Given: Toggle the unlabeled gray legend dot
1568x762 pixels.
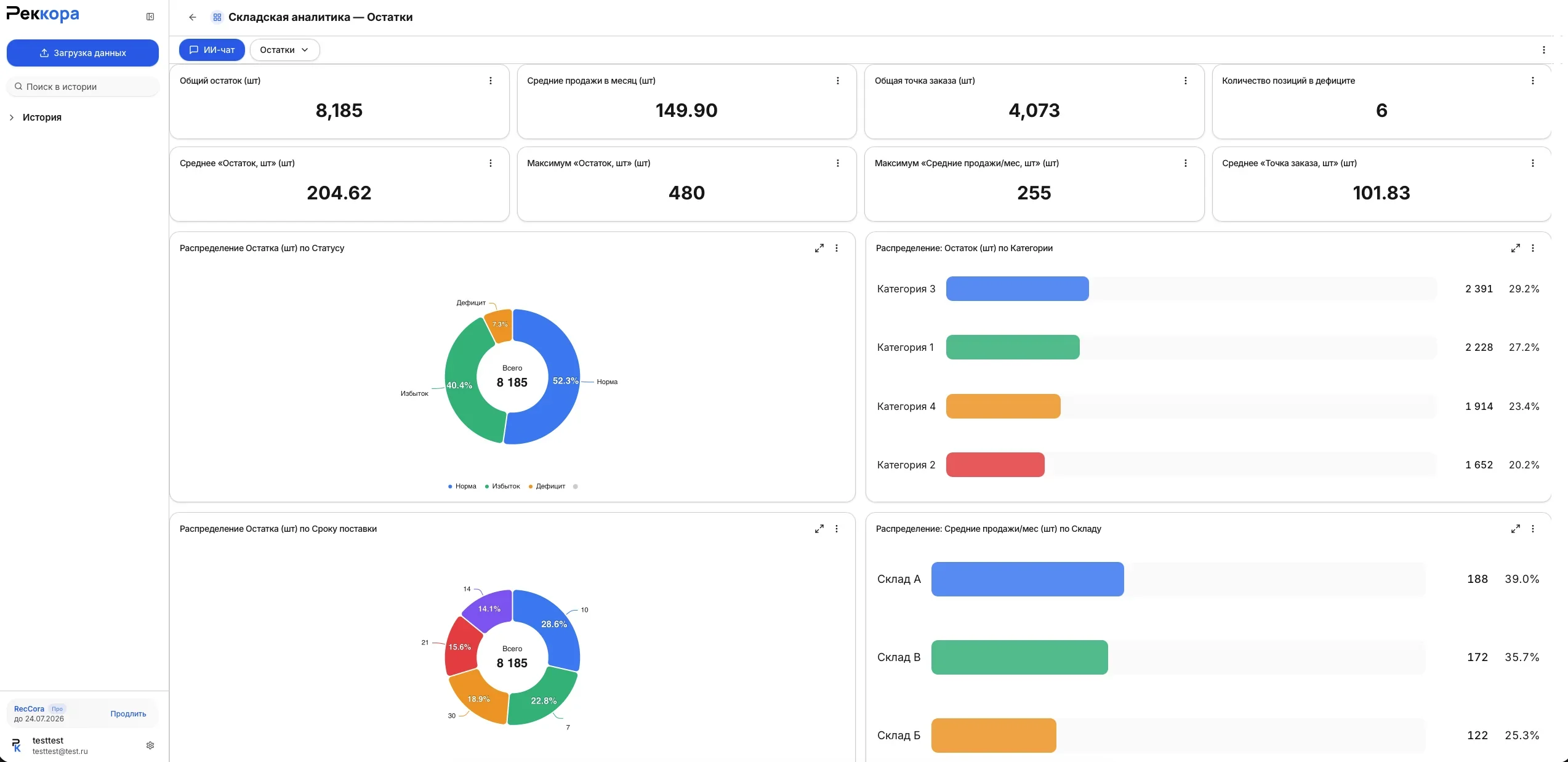Looking at the screenshot, I should (x=575, y=486).
